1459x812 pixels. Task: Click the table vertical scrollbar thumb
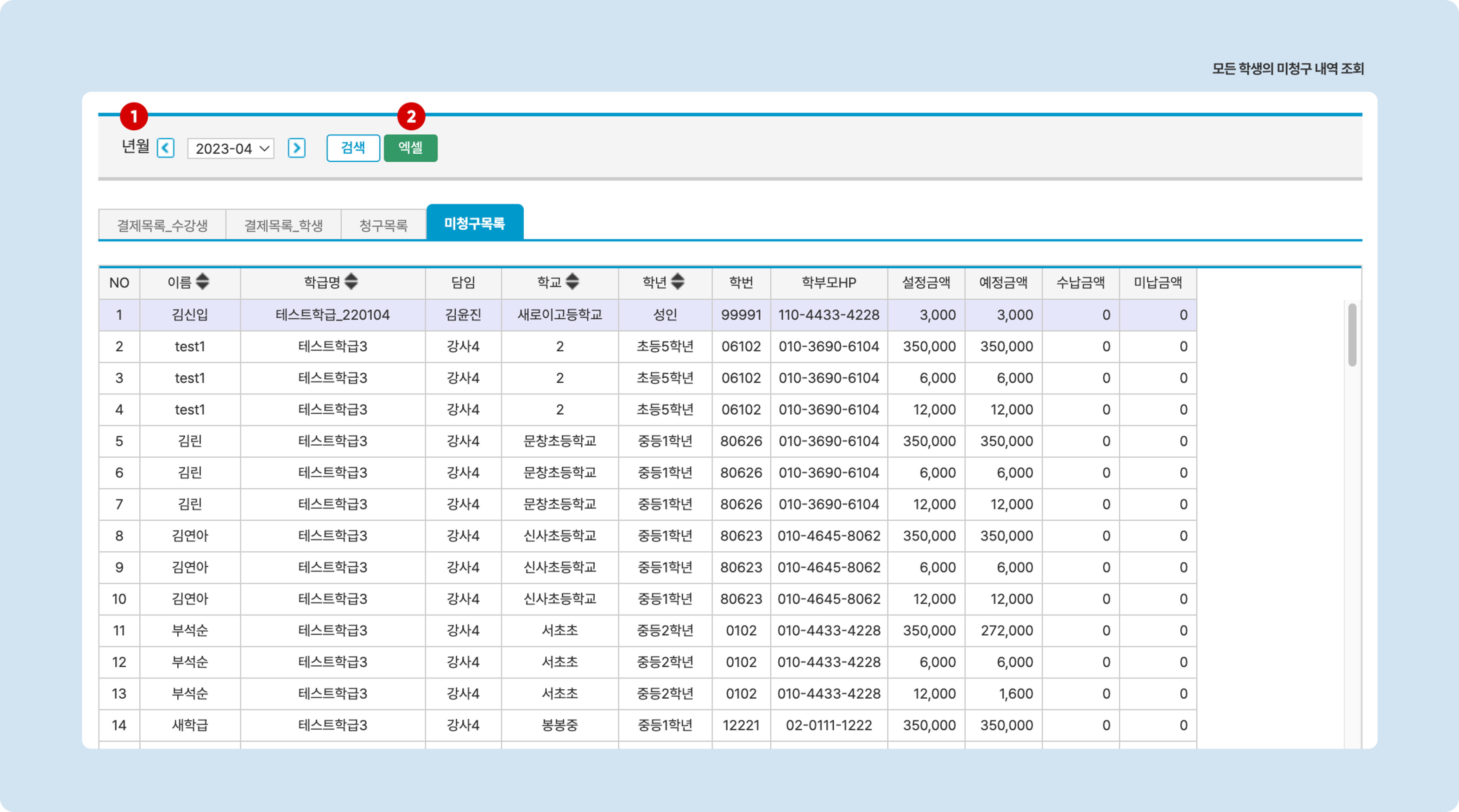(x=1352, y=335)
